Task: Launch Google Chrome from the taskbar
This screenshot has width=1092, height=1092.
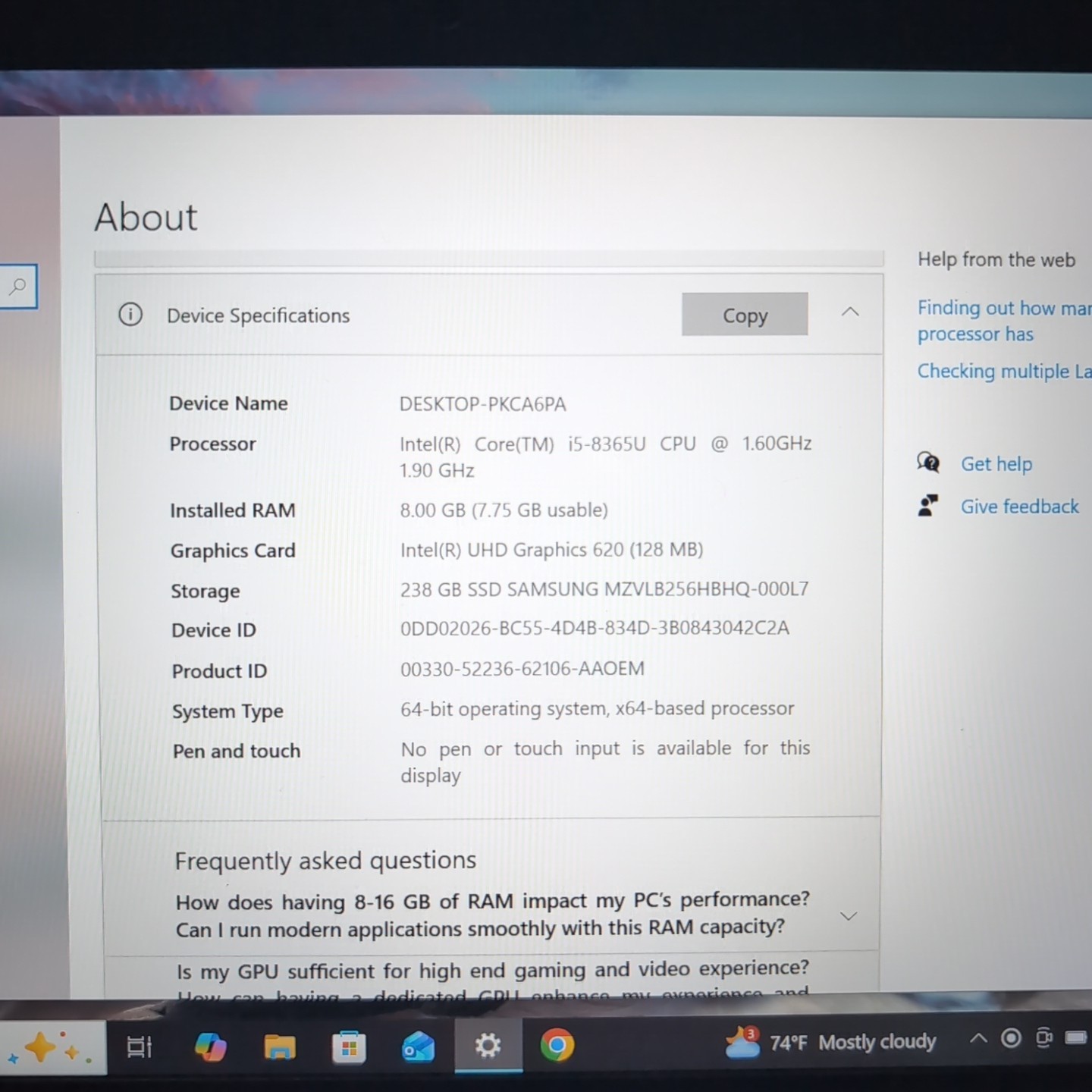Action: [x=557, y=1046]
